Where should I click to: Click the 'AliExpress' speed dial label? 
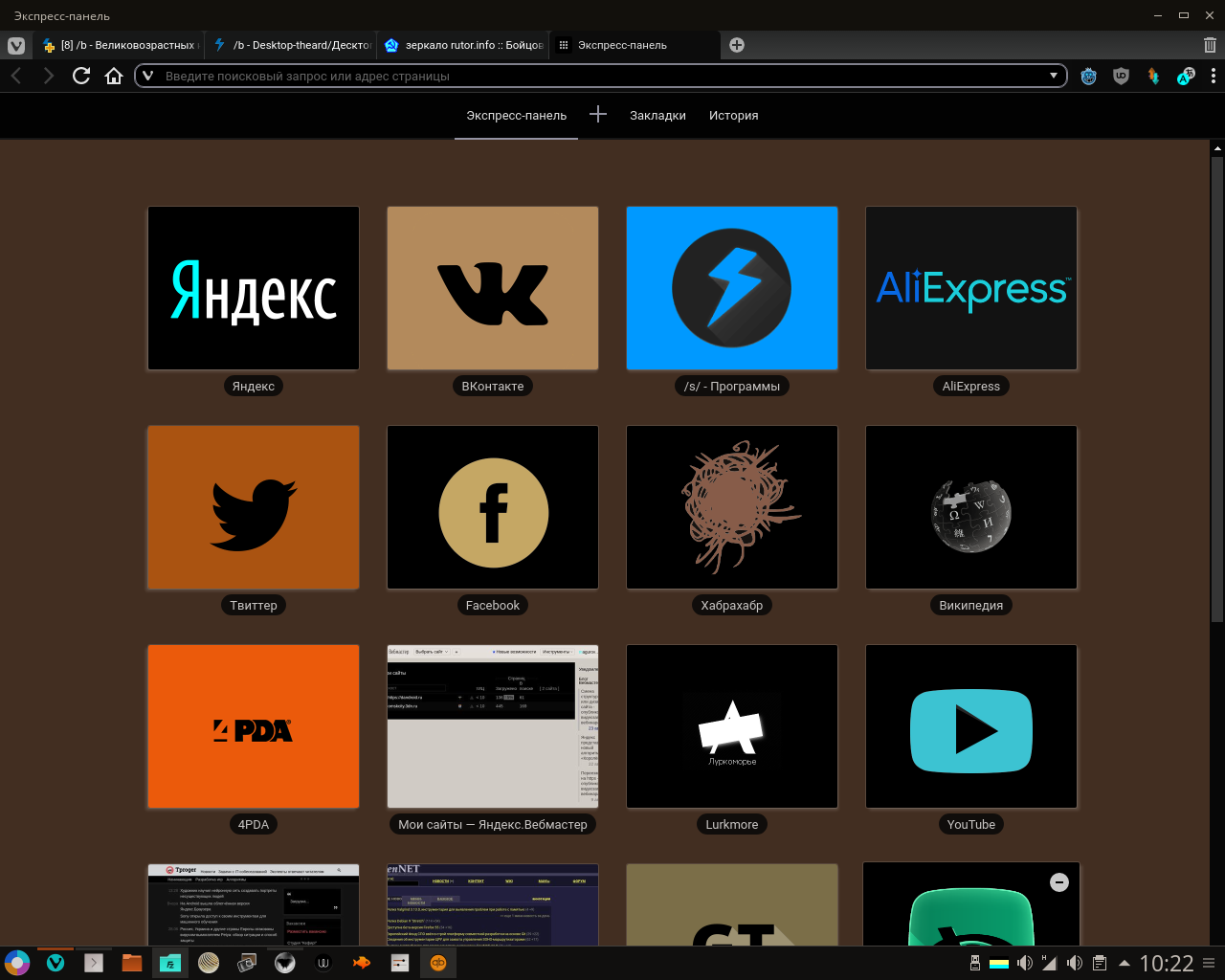(971, 387)
